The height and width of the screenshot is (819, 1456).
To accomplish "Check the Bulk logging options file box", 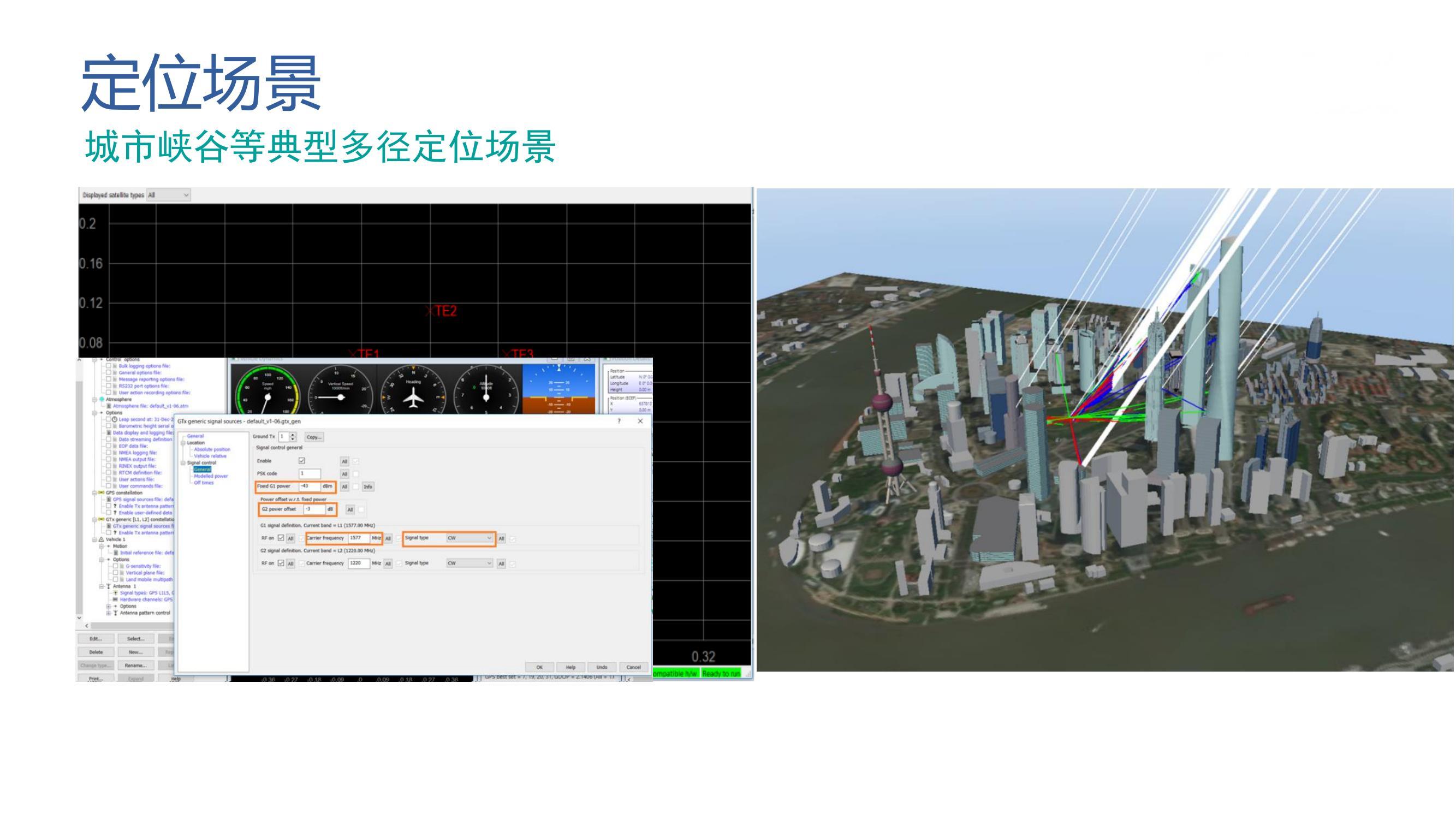I will (109, 366).
